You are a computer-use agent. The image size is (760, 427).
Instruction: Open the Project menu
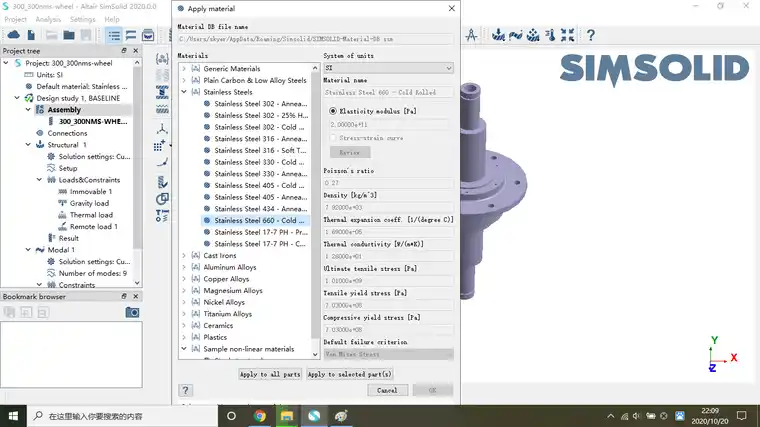(16, 19)
